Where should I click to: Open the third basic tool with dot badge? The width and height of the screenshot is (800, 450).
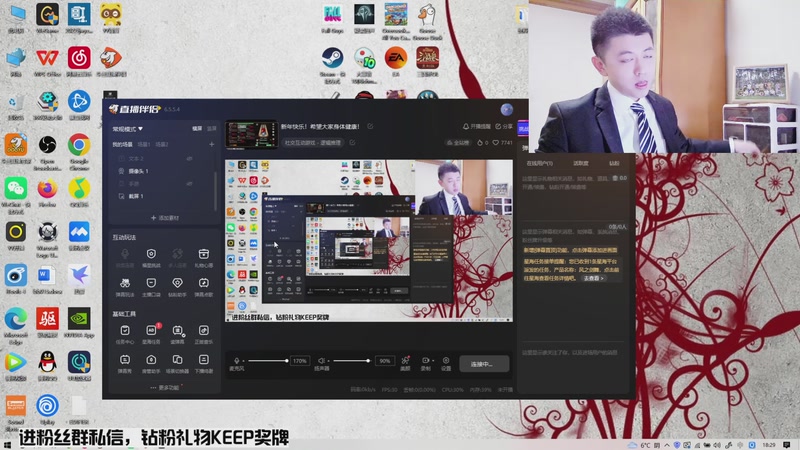[177, 334]
